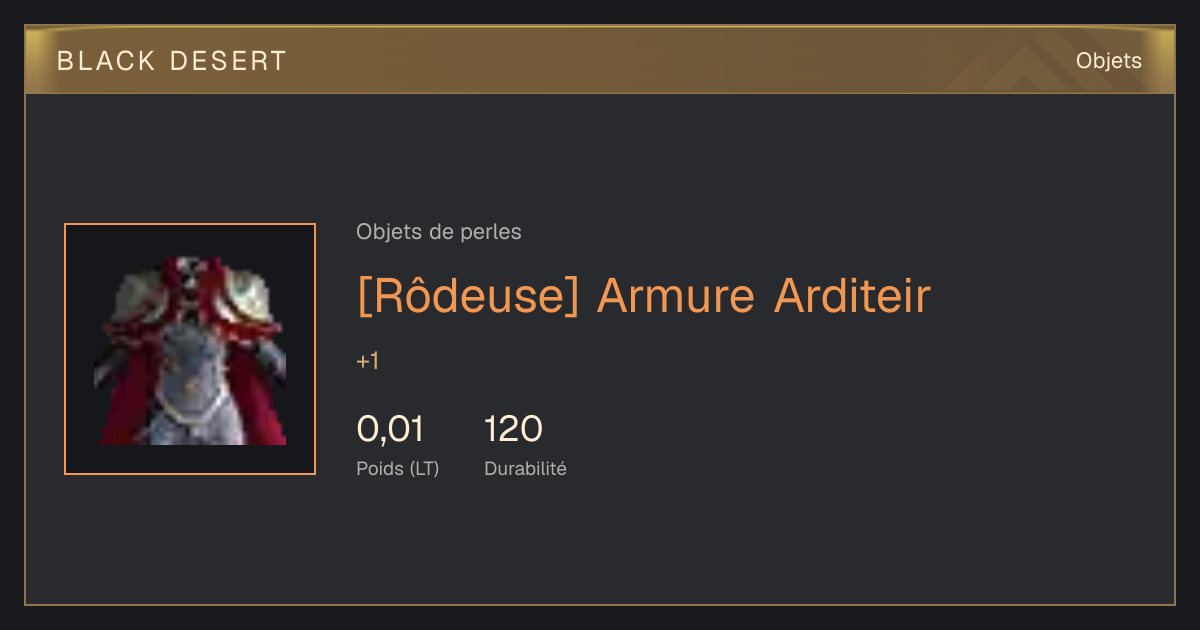
Task: Select the +1 enhancement level indicator
Action: coord(368,362)
